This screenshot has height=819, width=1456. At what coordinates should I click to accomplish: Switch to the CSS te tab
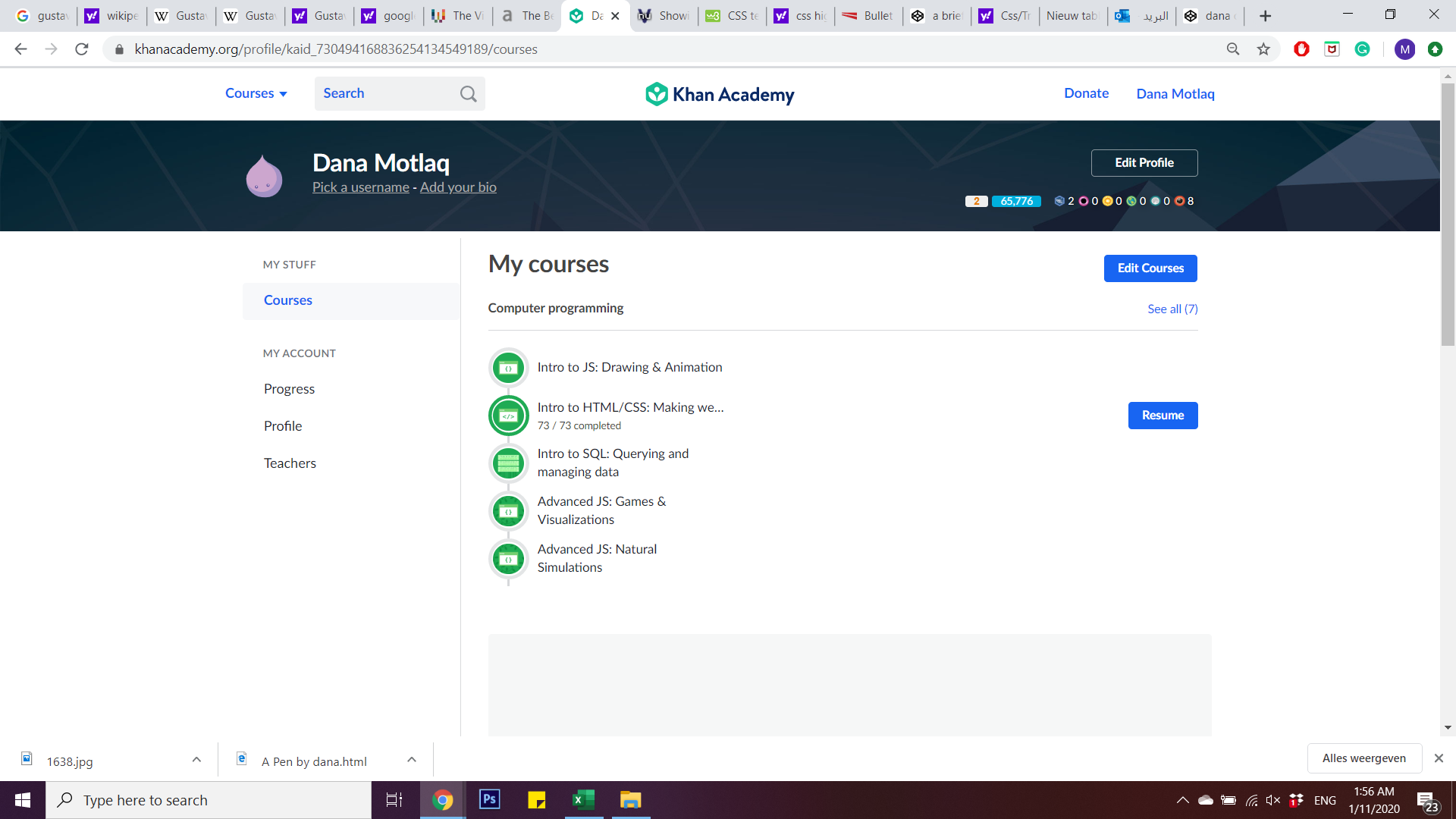(732, 16)
